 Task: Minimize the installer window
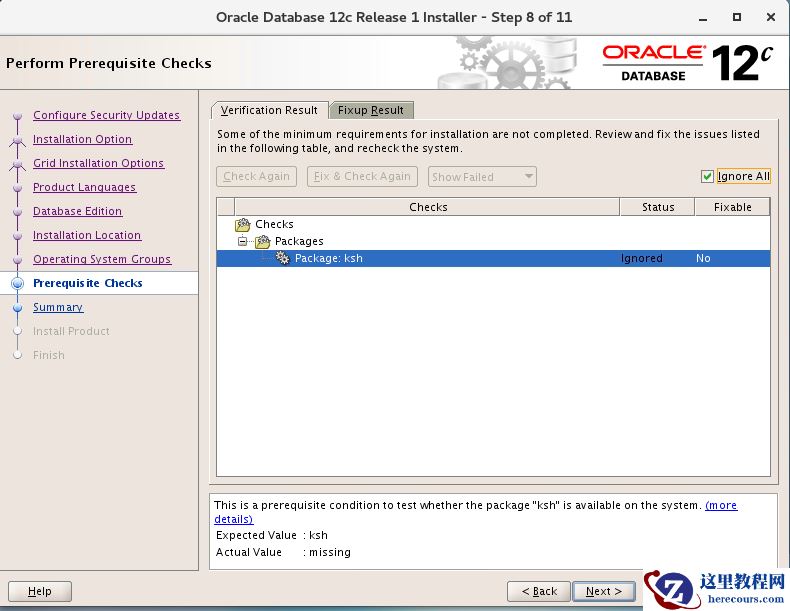pyautogui.click(x=703, y=18)
